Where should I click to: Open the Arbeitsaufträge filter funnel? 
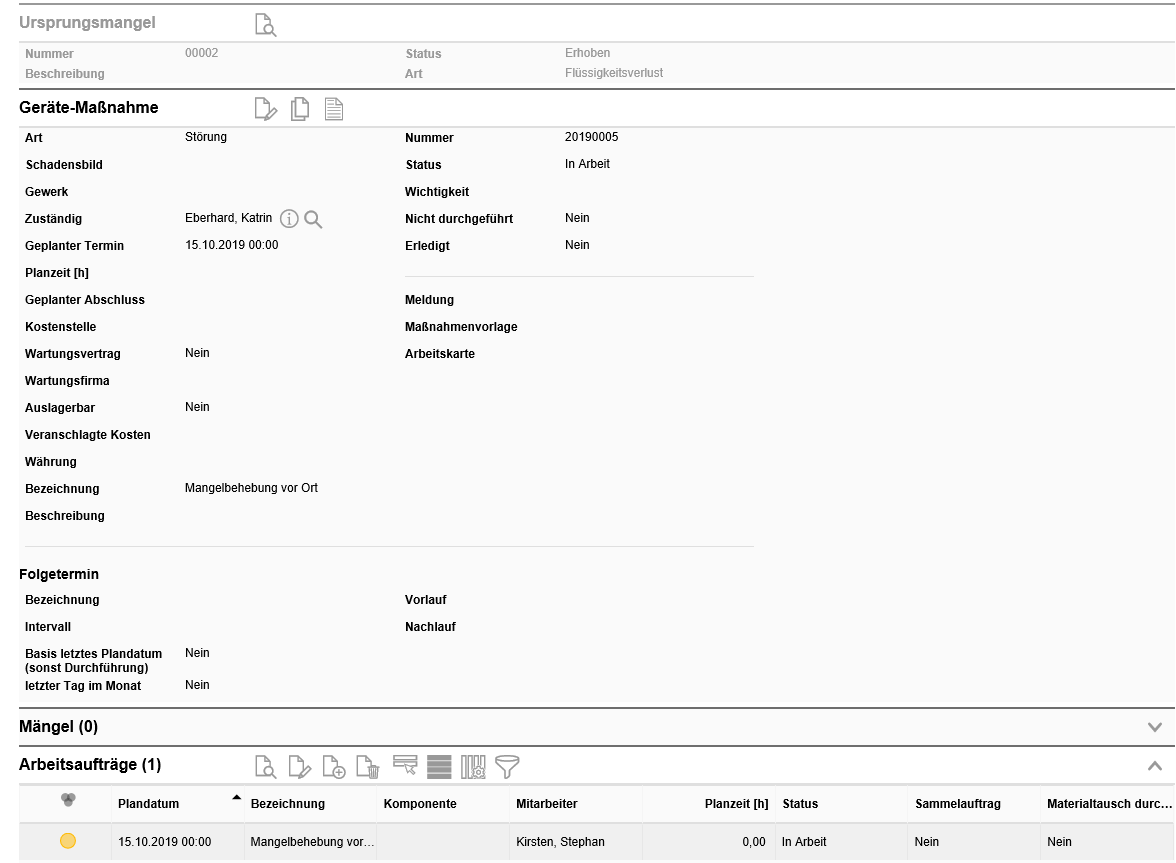tap(508, 767)
